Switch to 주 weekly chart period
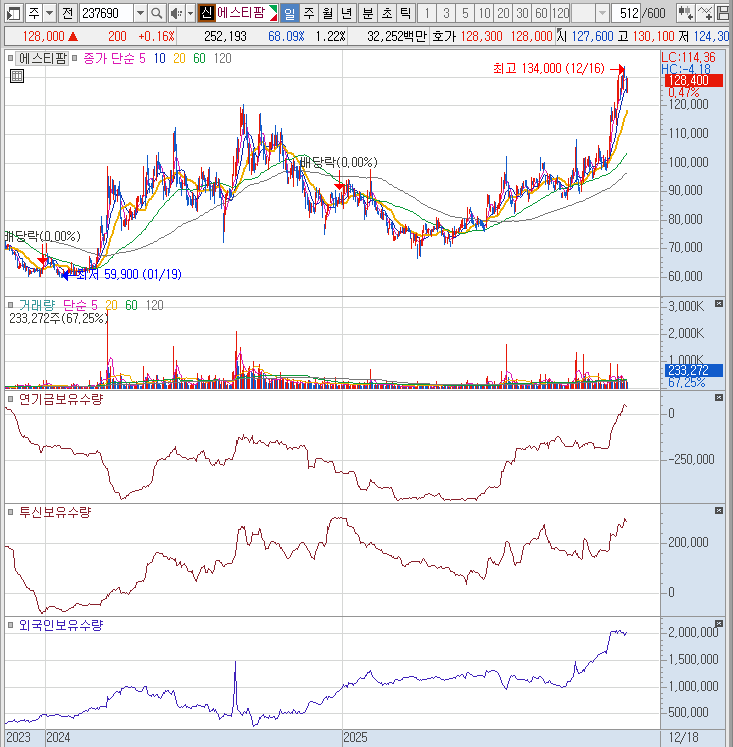The height and width of the screenshot is (747, 733). pyautogui.click(x=308, y=13)
